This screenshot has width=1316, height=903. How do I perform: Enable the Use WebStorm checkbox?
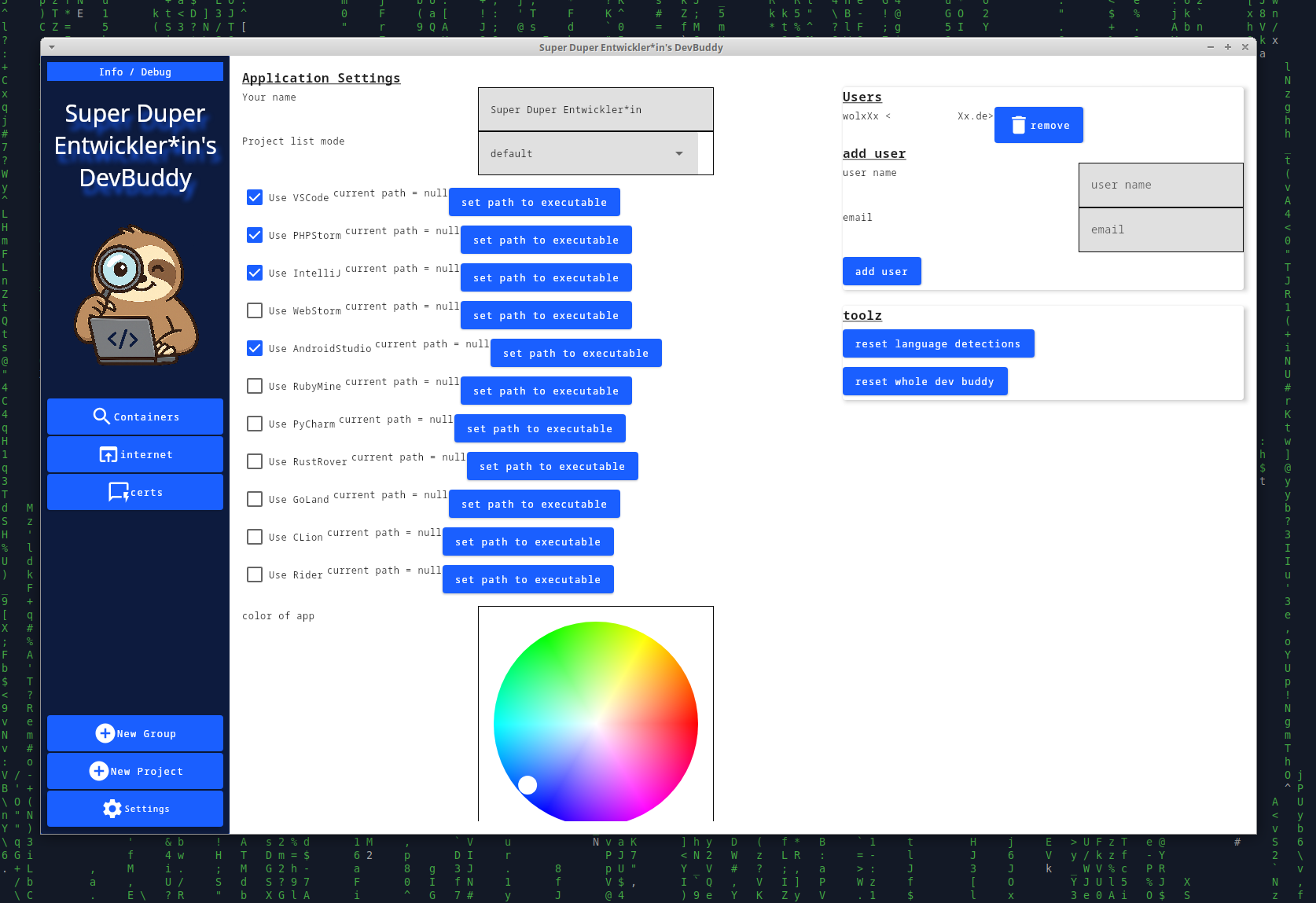254,310
